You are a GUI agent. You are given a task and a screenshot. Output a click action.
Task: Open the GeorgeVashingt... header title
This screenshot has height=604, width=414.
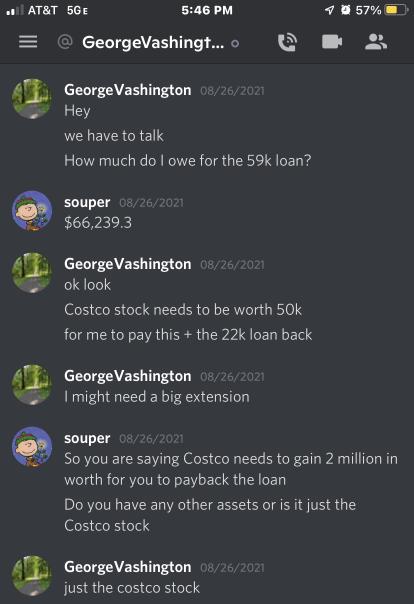click(x=153, y=42)
